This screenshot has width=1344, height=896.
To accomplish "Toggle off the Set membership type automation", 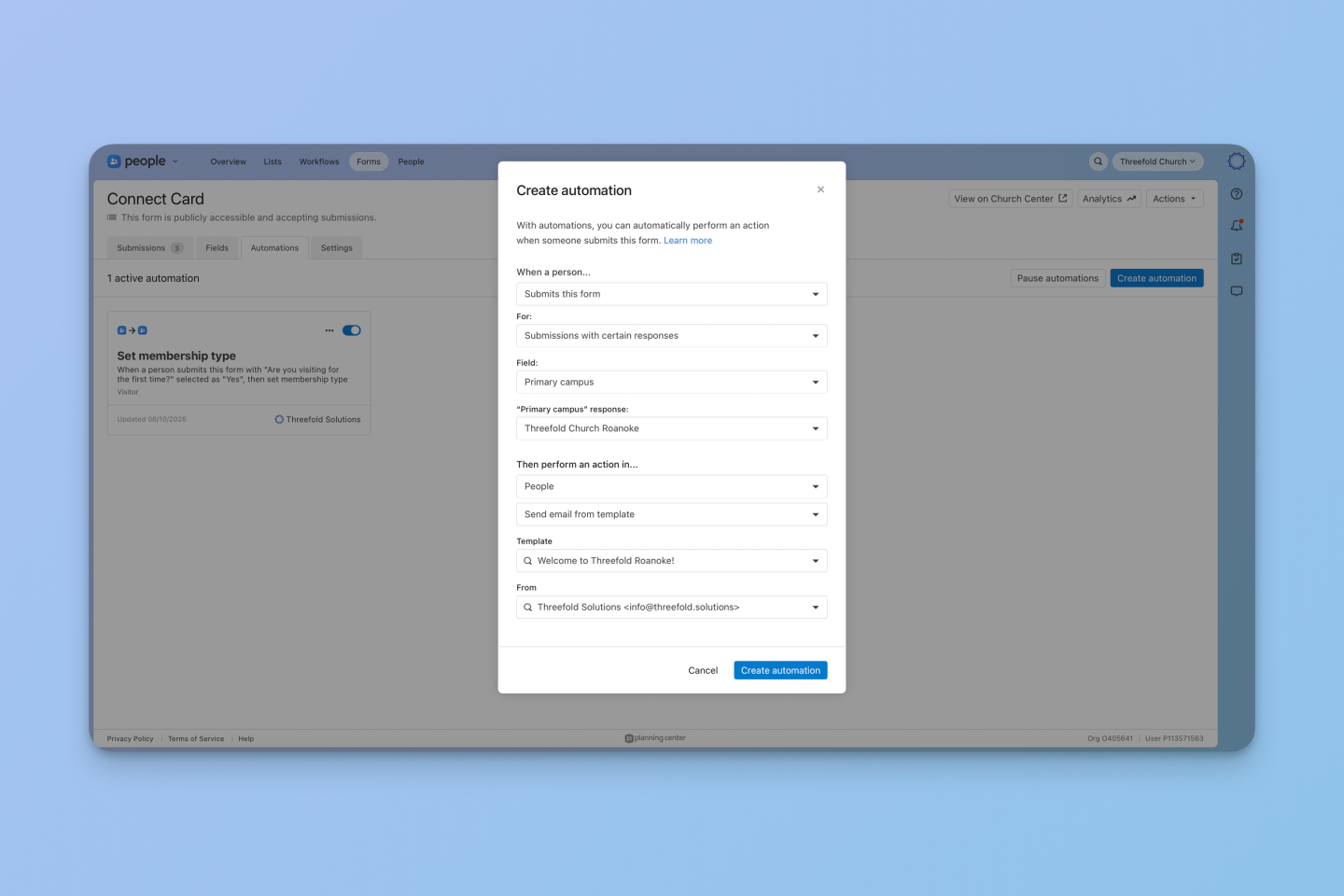I will (x=352, y=330).
